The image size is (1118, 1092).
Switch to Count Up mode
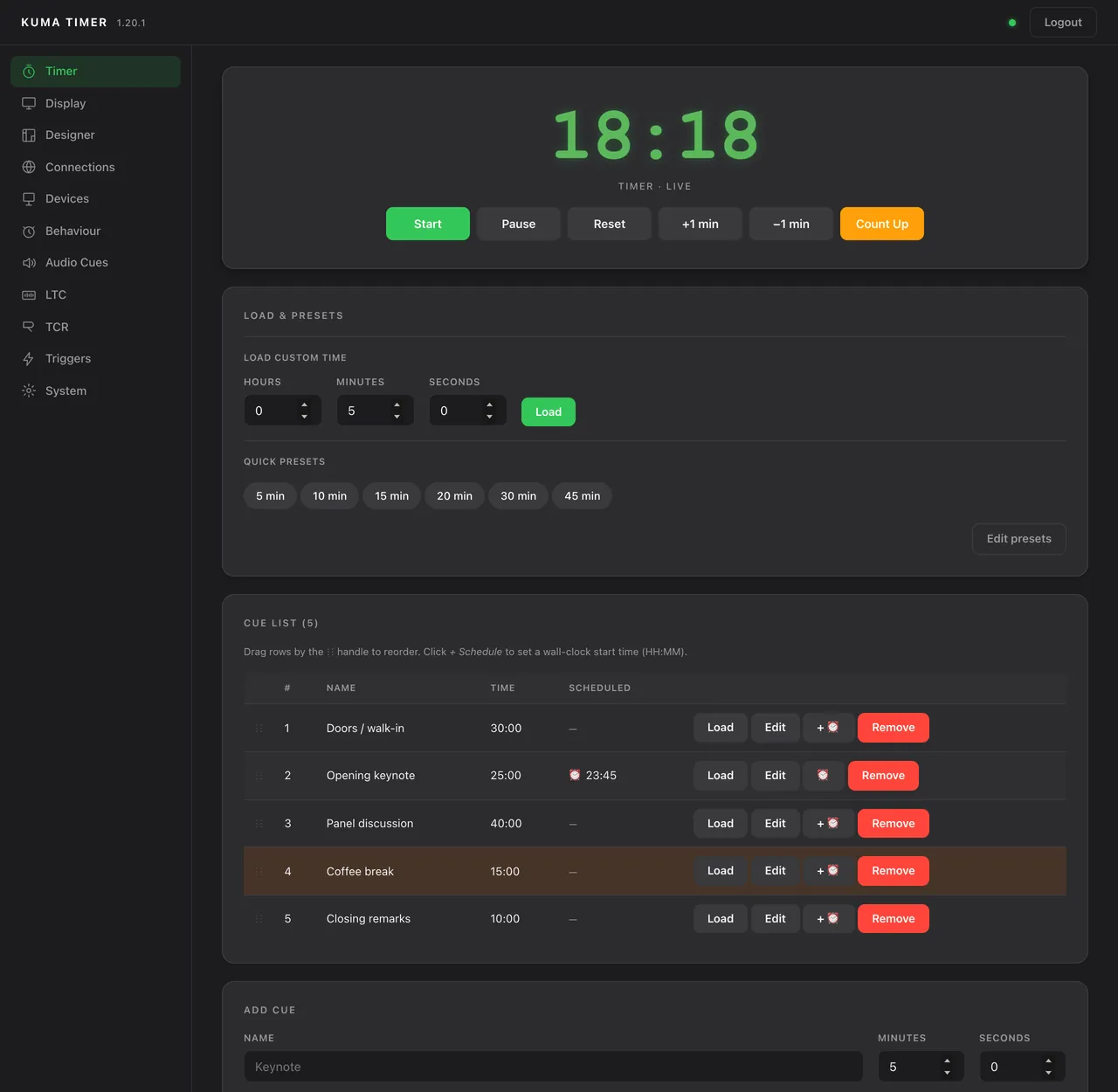coord(882,224)
